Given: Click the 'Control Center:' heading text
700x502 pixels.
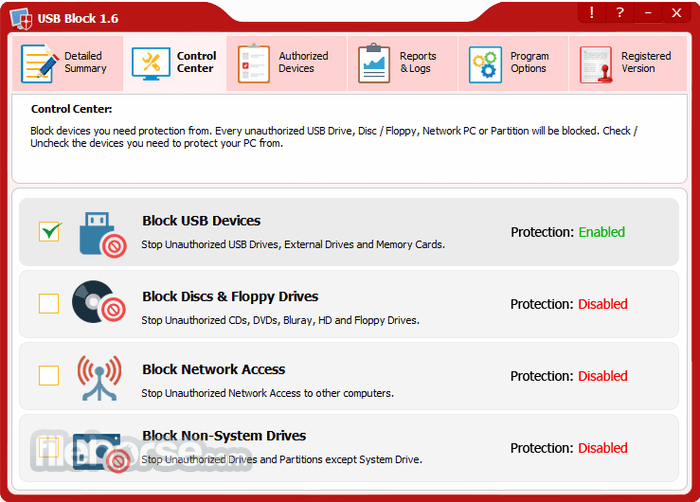Looking at the screenshot, I should 71,109.
